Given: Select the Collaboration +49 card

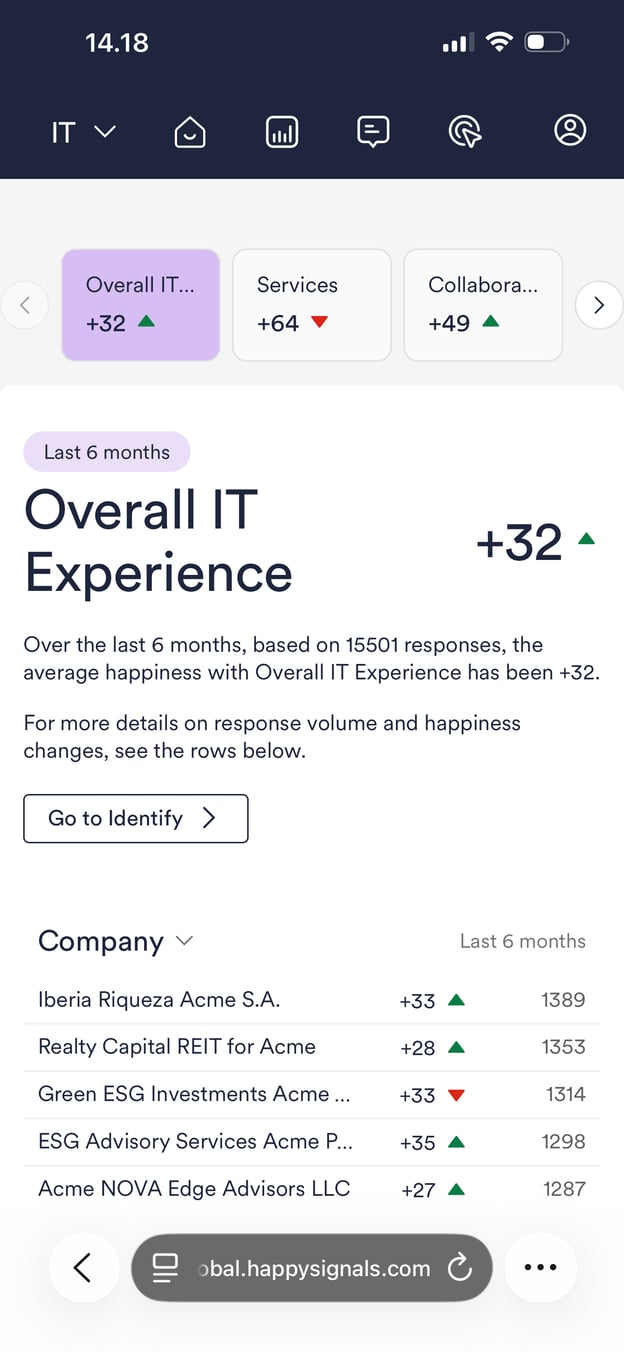Looking at the screenshot, I should point(483,304).
